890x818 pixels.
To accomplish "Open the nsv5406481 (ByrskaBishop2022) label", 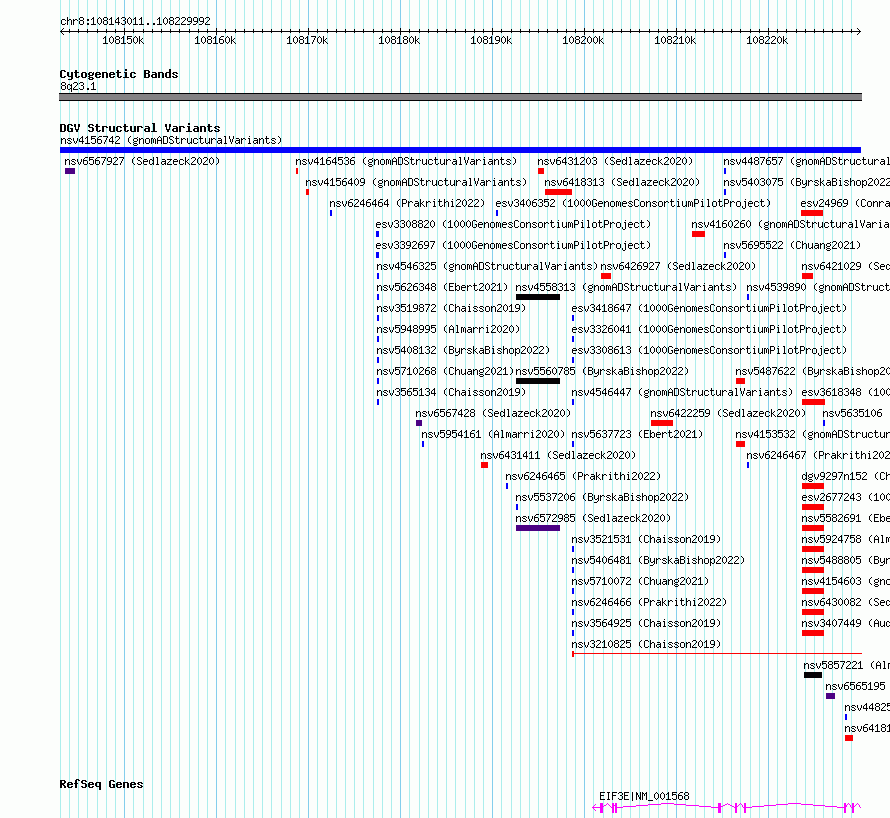I will click(x=658, y=560).
